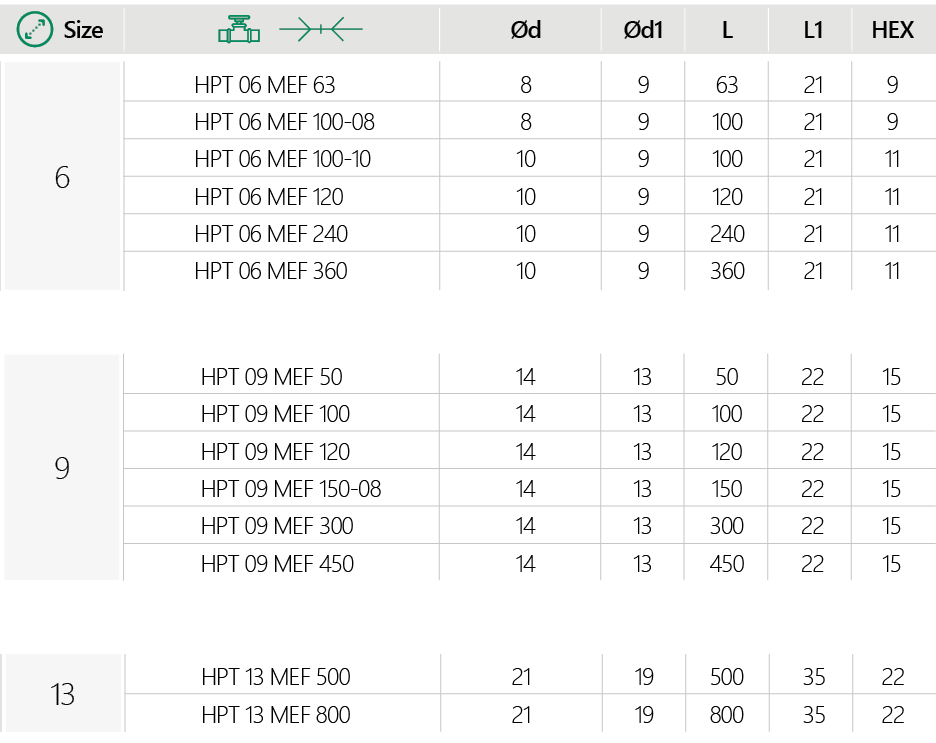Image resolution: width=936 pixels, height=743 pixels.
Task: Select the HPT 09 MEF 150-08 row
Action: [x=291, y=489]
